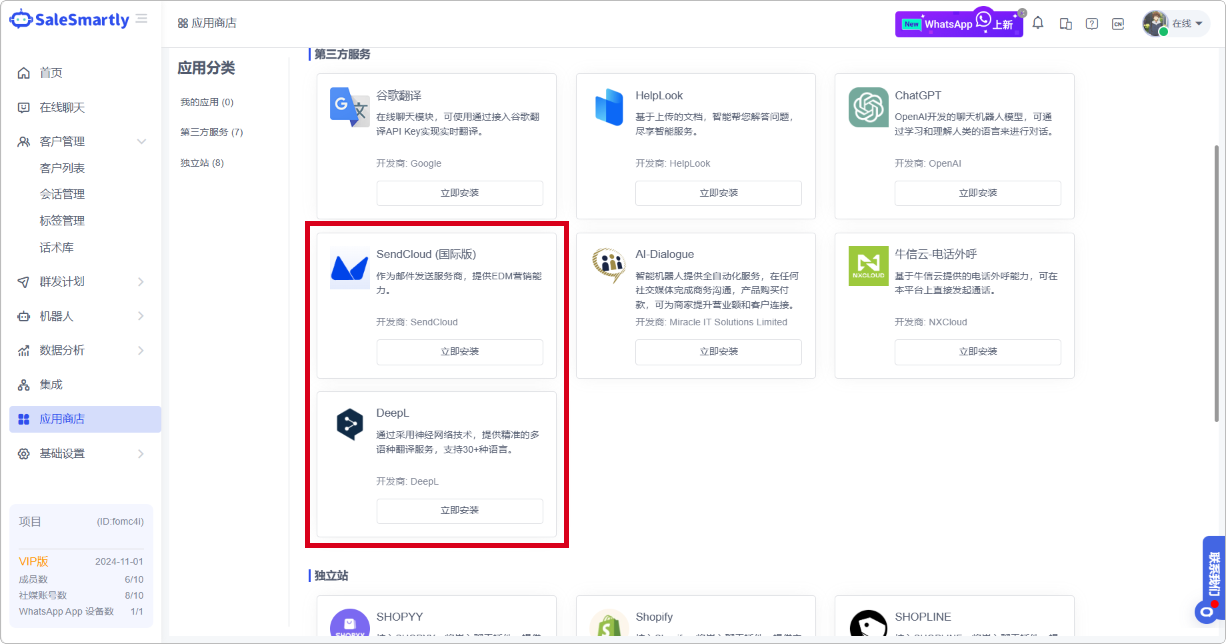
Task: Click the ChatGPT app logo
Action: coord(868,107)
